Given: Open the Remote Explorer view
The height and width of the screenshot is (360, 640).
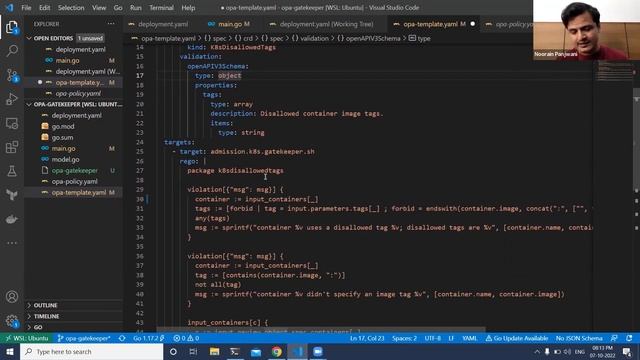Looking at the screenshot, I should (x=12, y=123).
